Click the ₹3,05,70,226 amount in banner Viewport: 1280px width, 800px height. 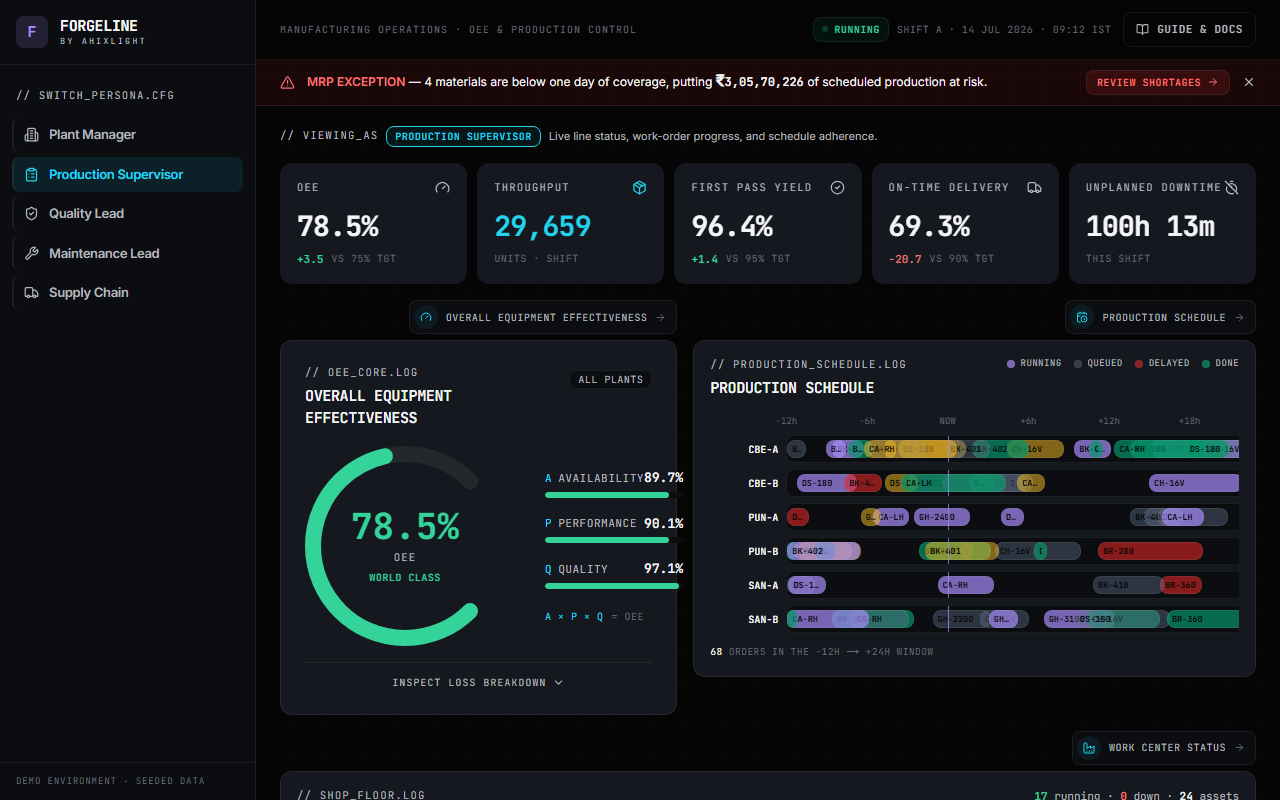[759, 82]
